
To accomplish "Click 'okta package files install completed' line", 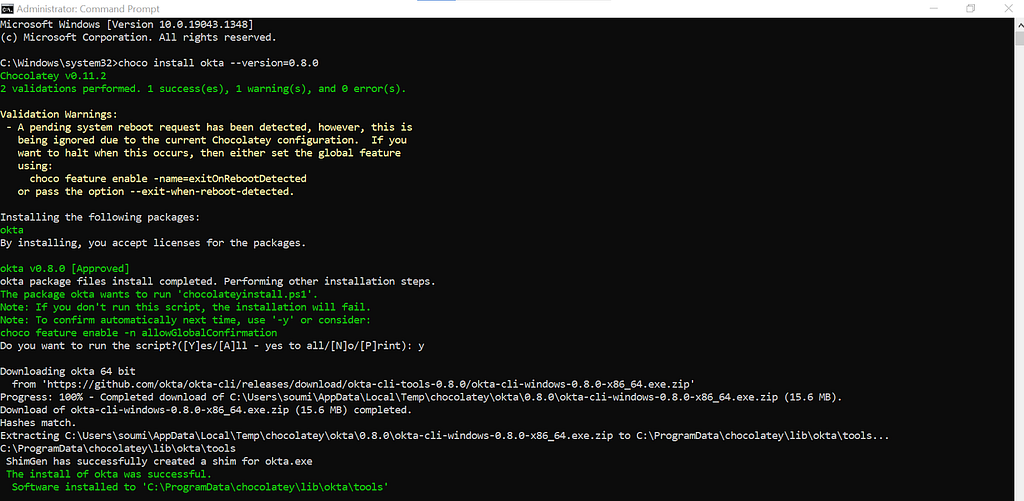I will pos(217,282).
